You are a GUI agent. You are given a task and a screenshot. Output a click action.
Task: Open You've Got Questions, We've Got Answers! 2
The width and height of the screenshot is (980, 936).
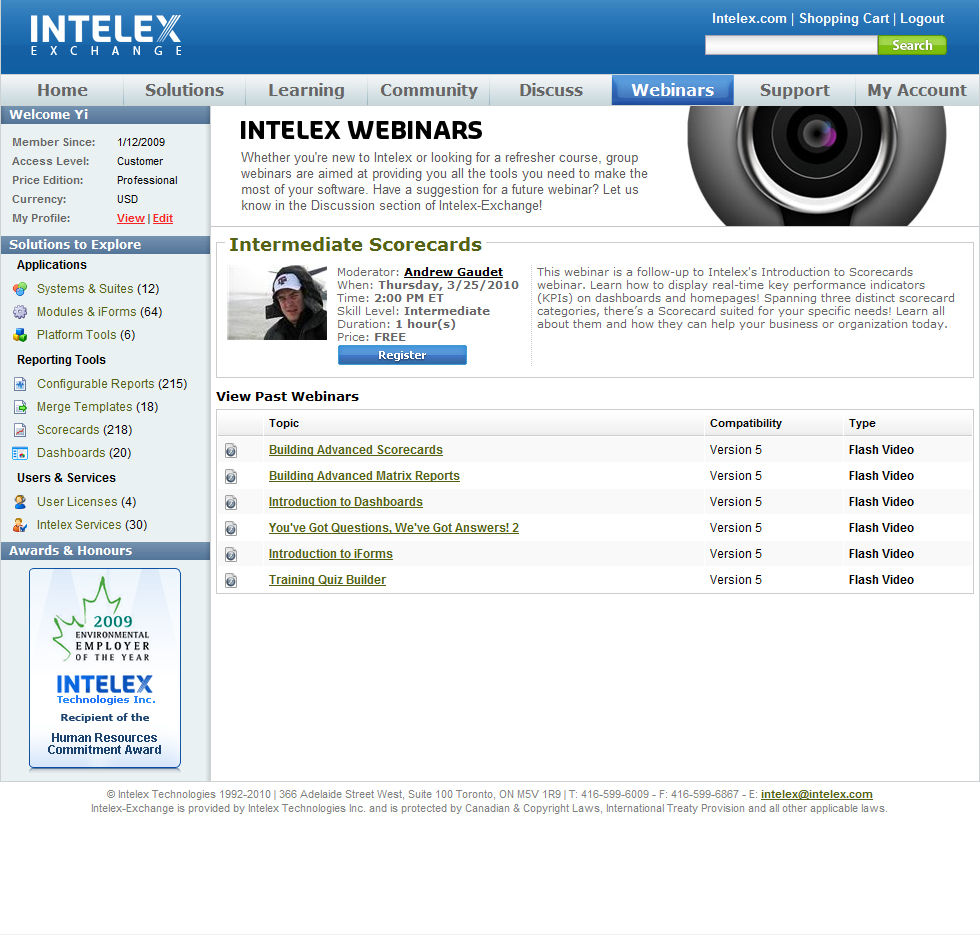[394, 528]
